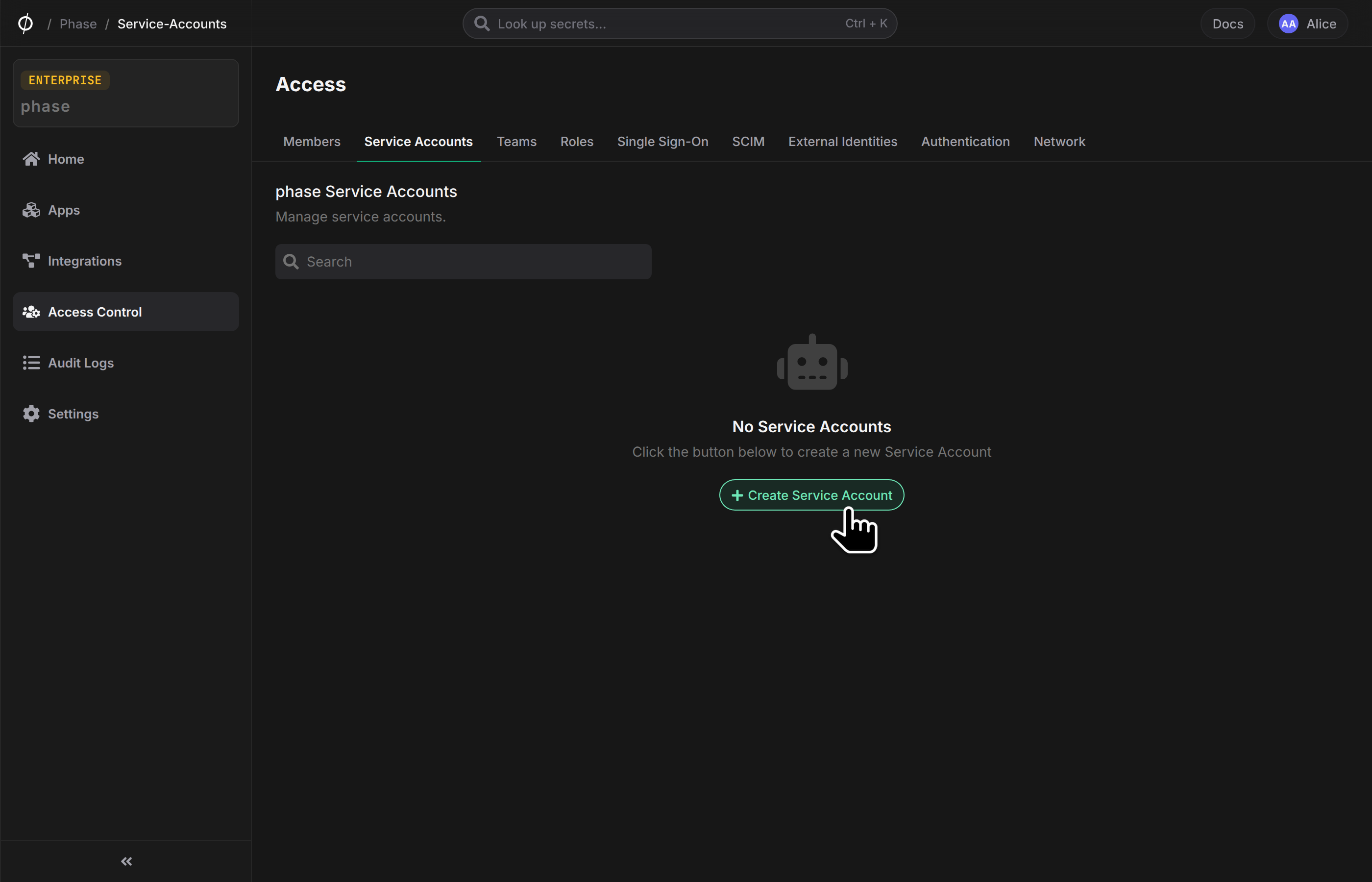Click the Audit Logs sidebar label
Screen dimensions: 1372x882
(x=81, y=363)
